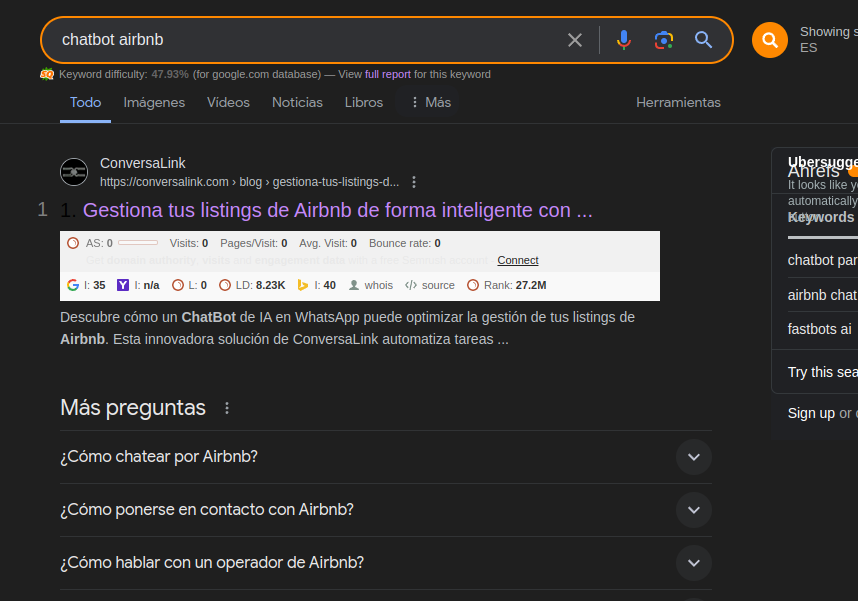Open Google Lens image search icon

tap(664, 40)
